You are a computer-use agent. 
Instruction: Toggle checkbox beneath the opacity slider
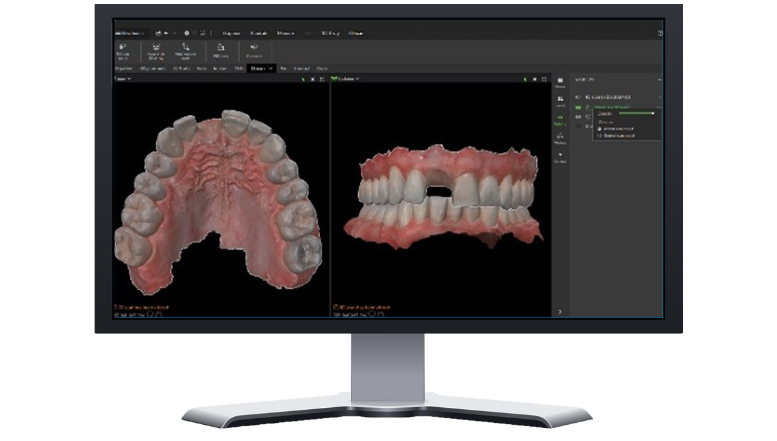[600, 122]
